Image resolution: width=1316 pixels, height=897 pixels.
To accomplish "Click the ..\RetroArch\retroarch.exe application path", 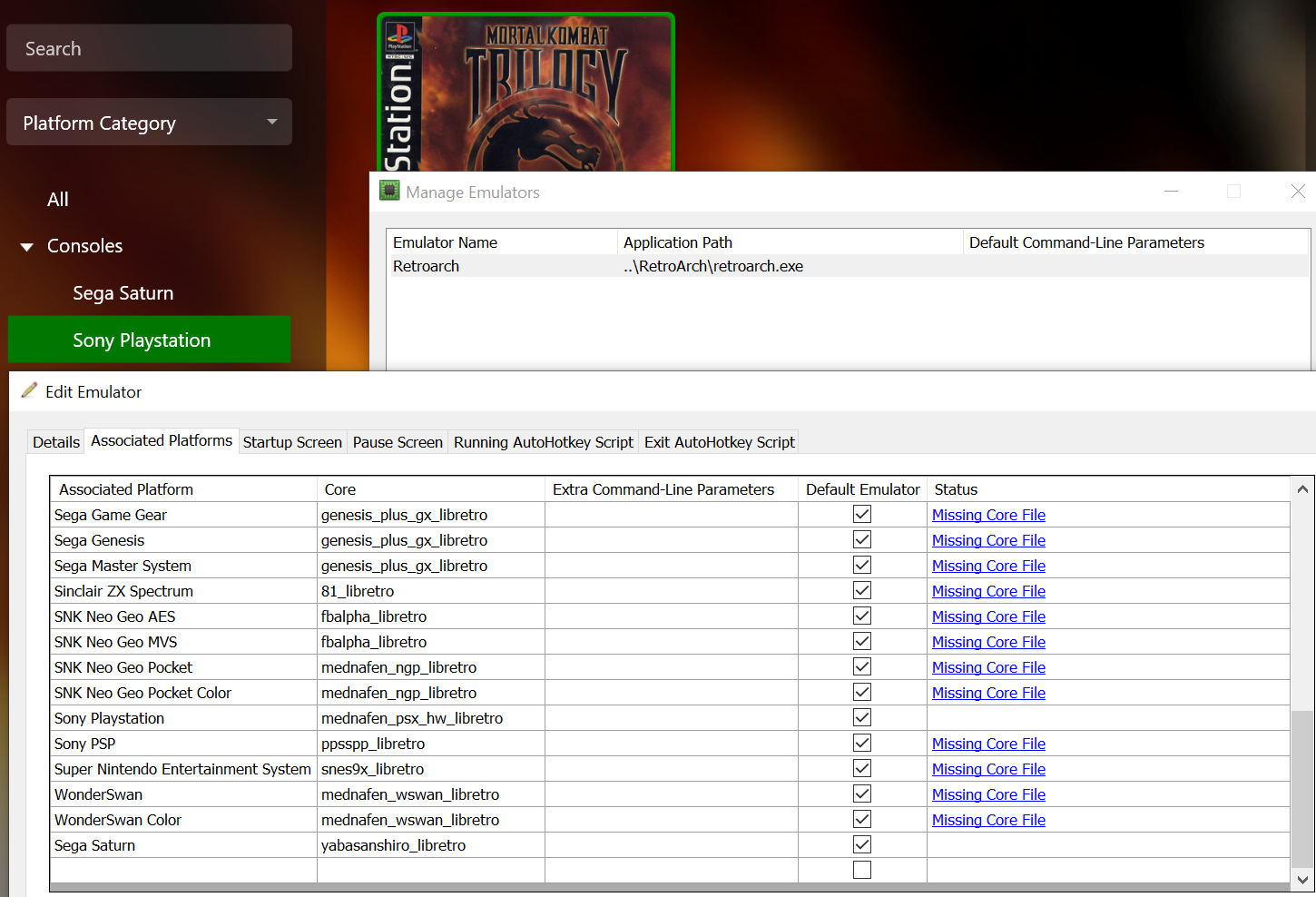I will (713, 266).
